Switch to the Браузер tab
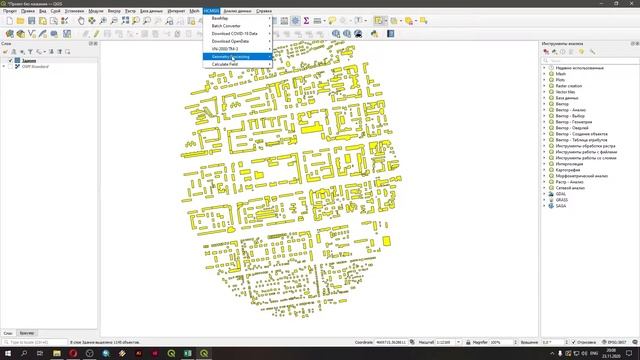The height and width of the screenshot is (360, 640). tap(27, 333)
